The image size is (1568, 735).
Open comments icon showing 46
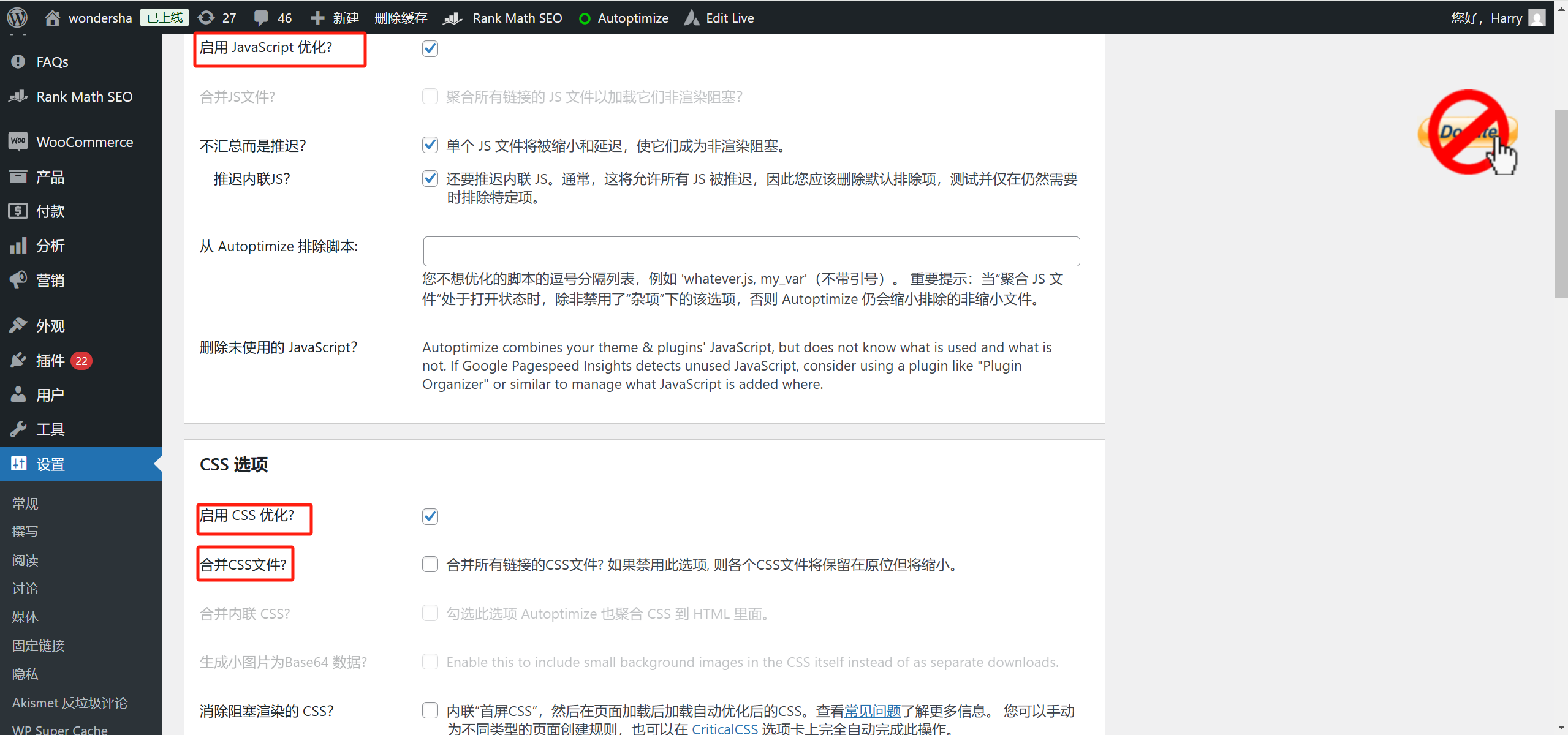pyautogui.click(x=271, y=17)
